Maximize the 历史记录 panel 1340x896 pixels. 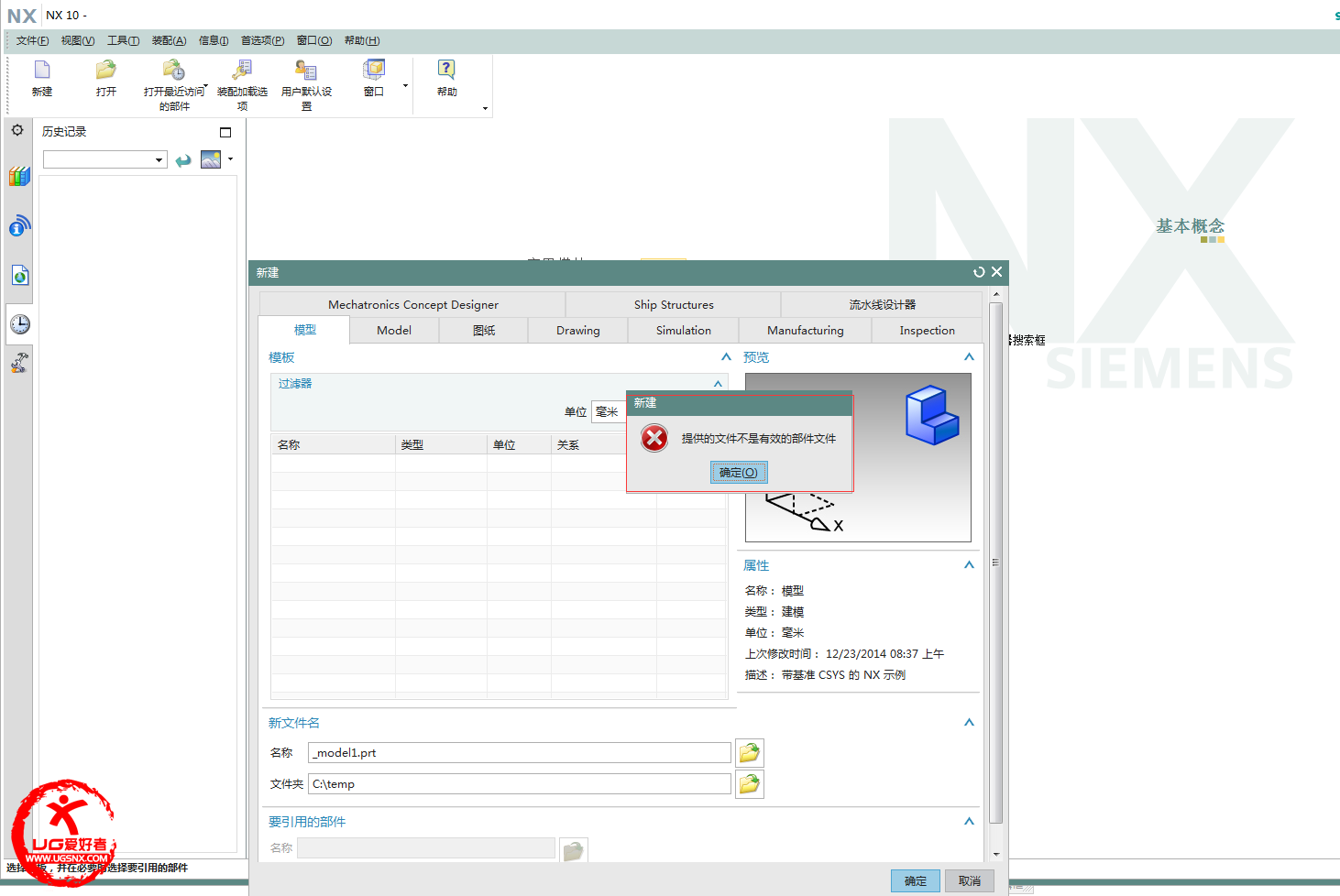(x=225, y=132)
